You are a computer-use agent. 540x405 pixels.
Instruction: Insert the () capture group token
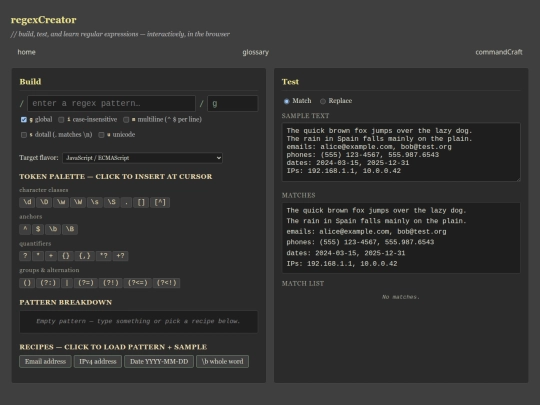(x=27, y=283)
